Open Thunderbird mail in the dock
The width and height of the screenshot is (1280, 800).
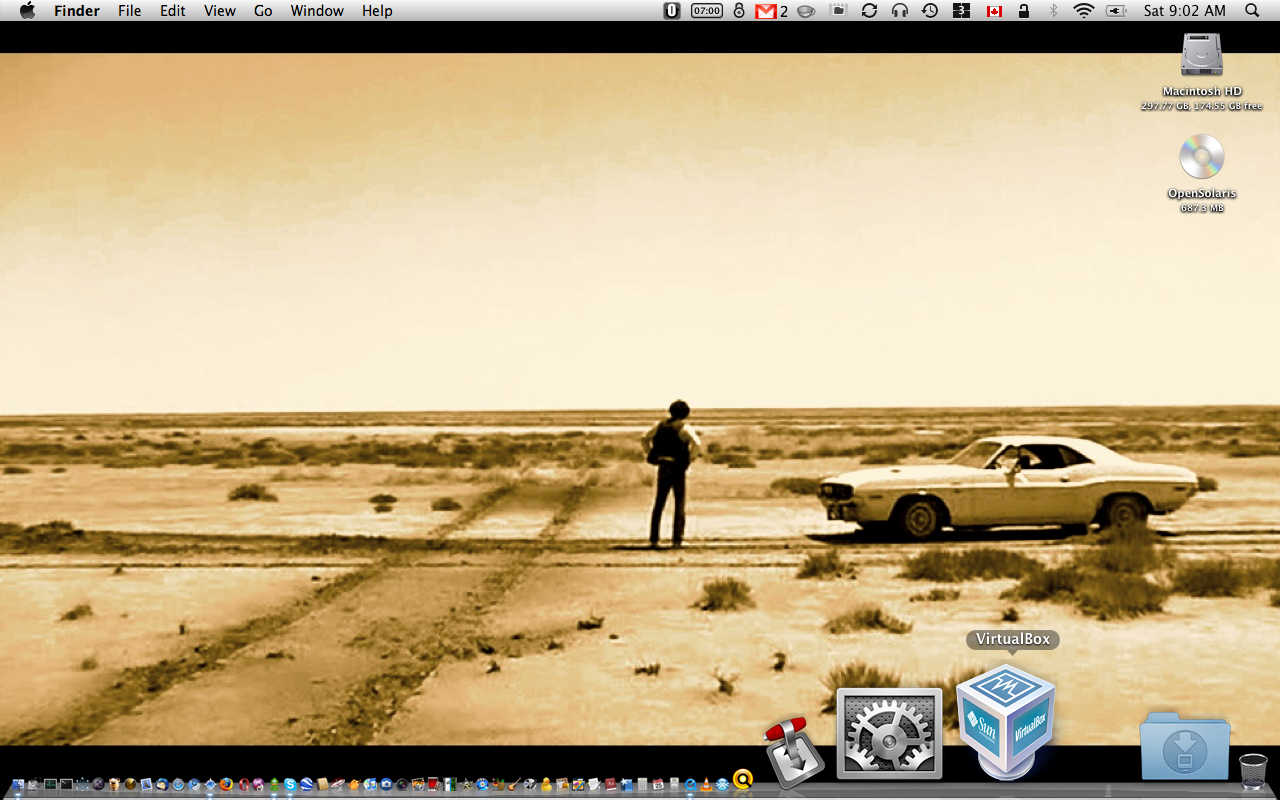(x=162, y=784)
